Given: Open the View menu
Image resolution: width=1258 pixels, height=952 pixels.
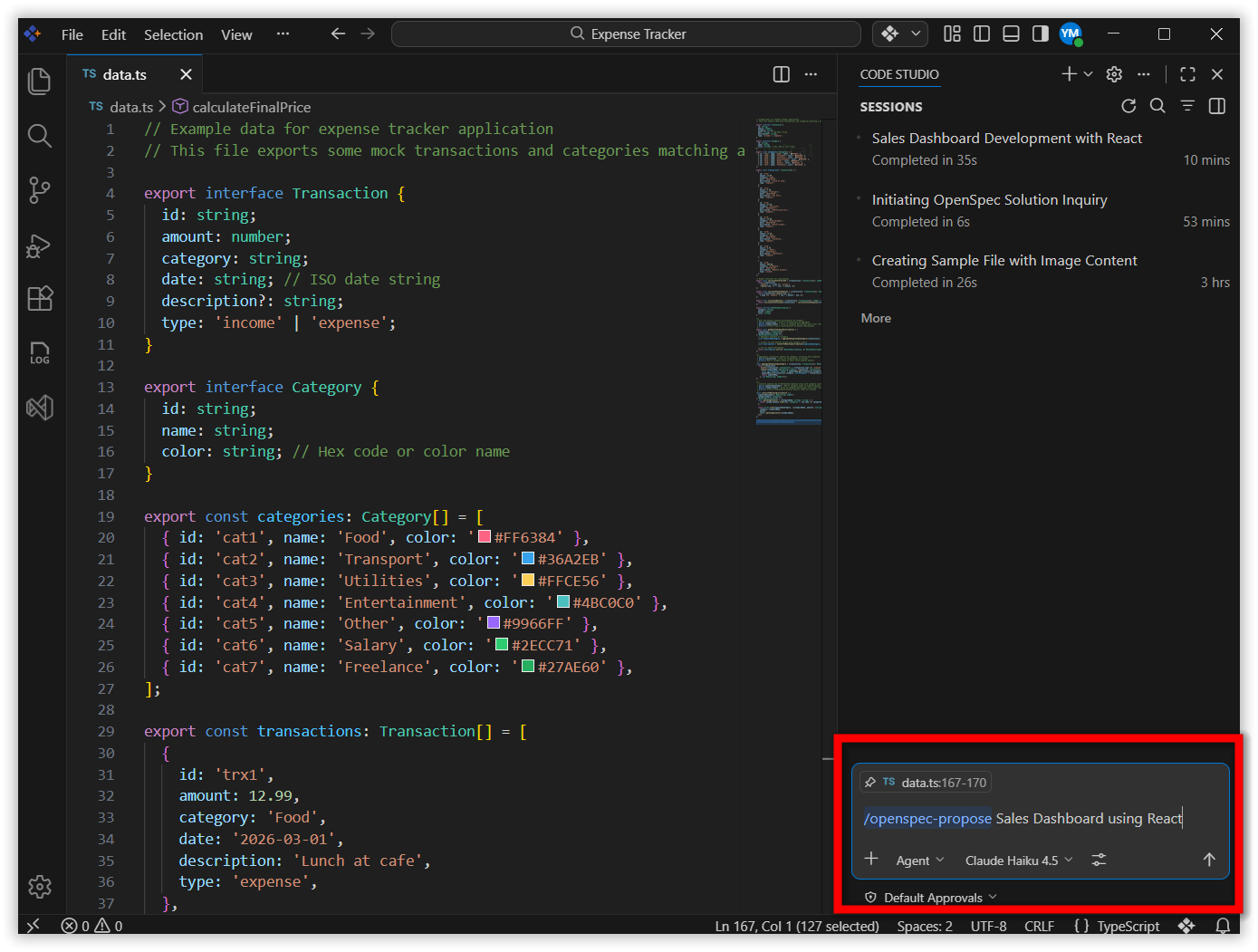Looking at the screenshot, I should 236,34.
